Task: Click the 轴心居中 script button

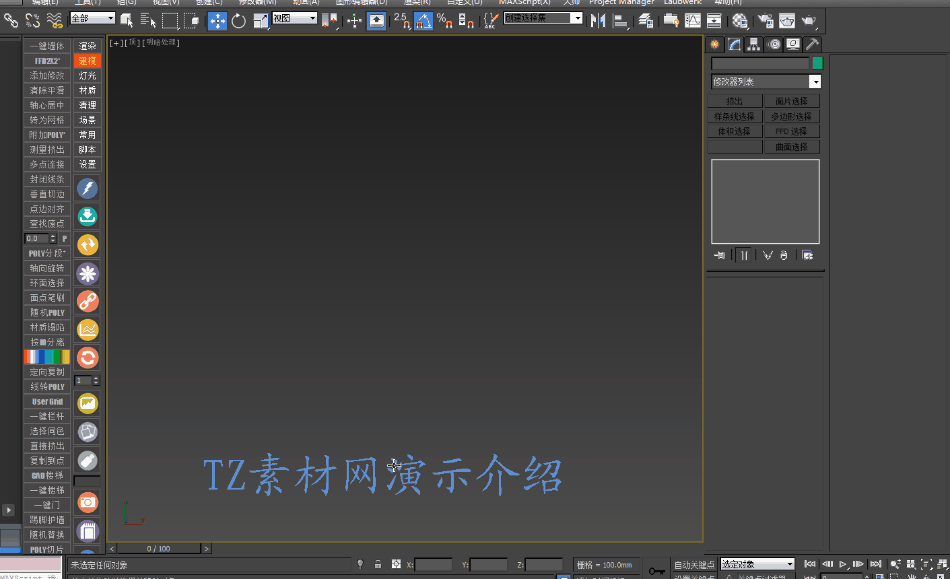Action: (x=47, y=105)
